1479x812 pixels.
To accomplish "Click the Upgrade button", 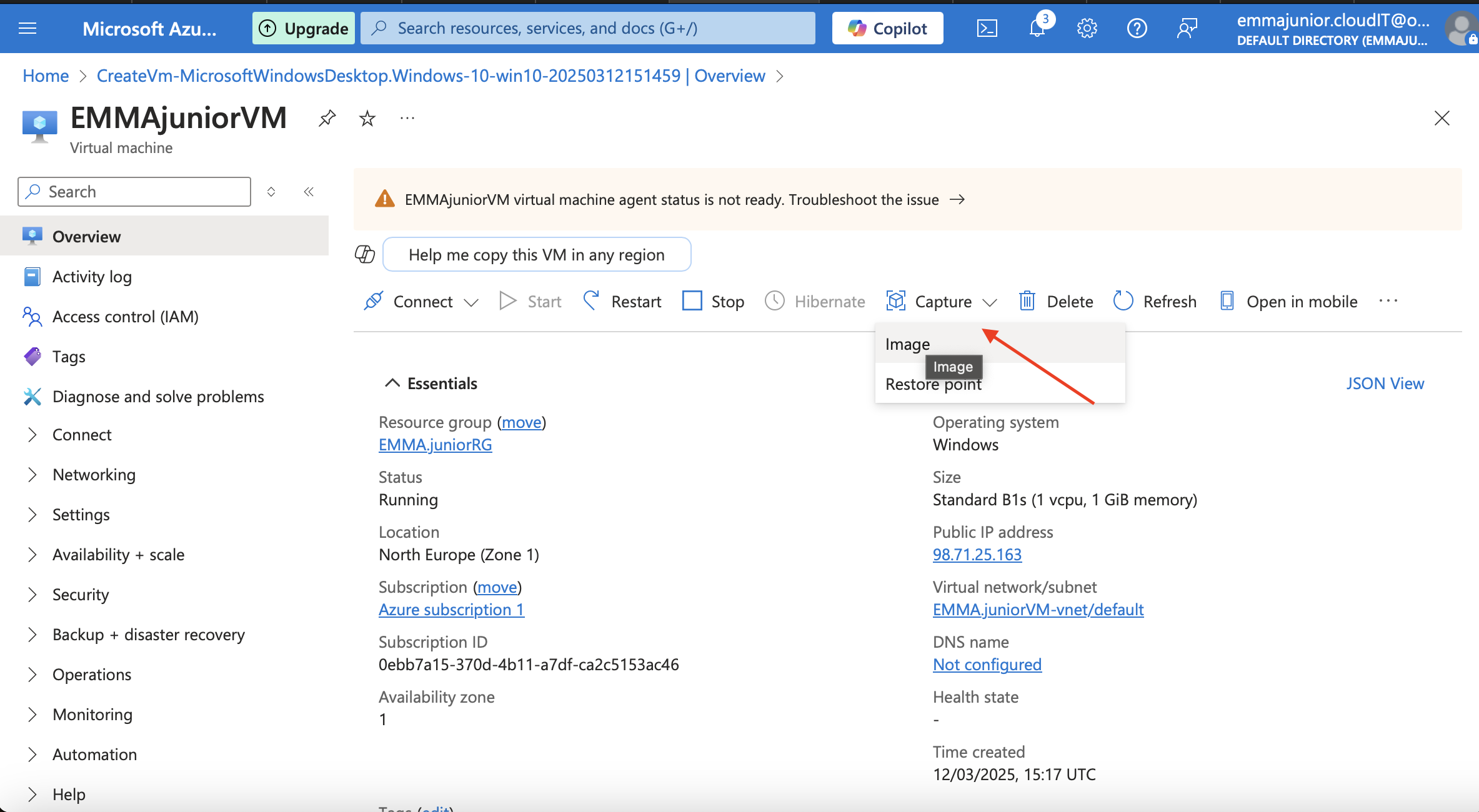I will (304, 28).
